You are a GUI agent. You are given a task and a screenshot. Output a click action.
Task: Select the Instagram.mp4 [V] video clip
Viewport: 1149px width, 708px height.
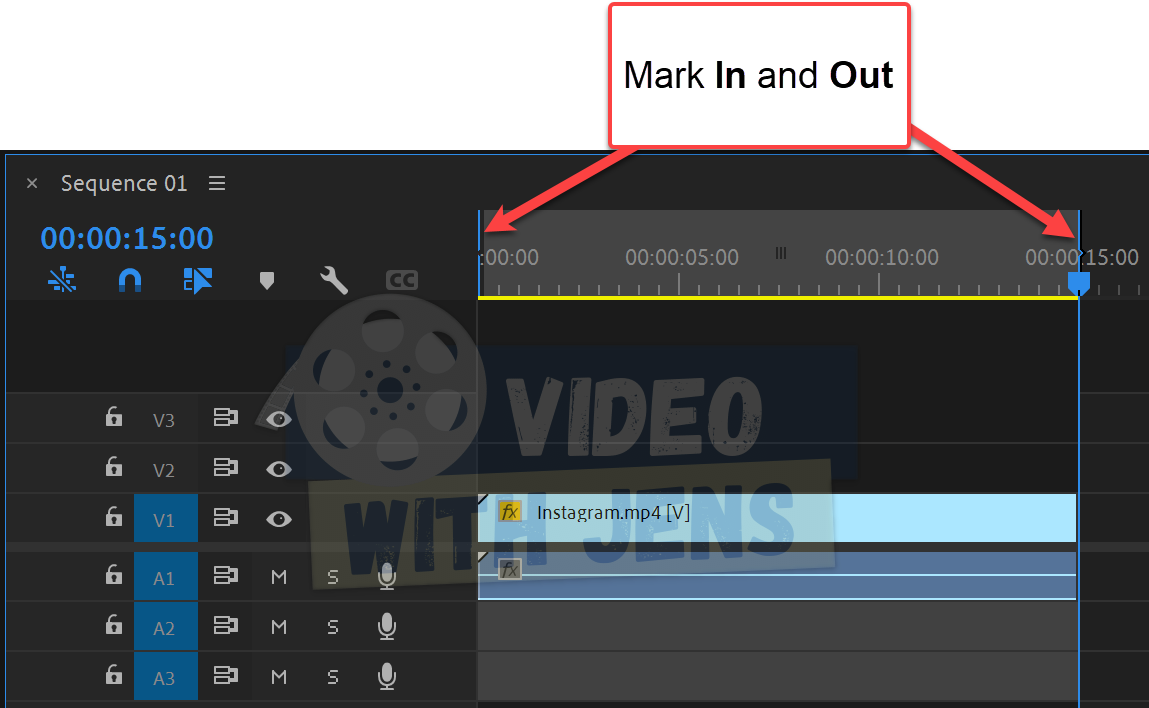777,518
